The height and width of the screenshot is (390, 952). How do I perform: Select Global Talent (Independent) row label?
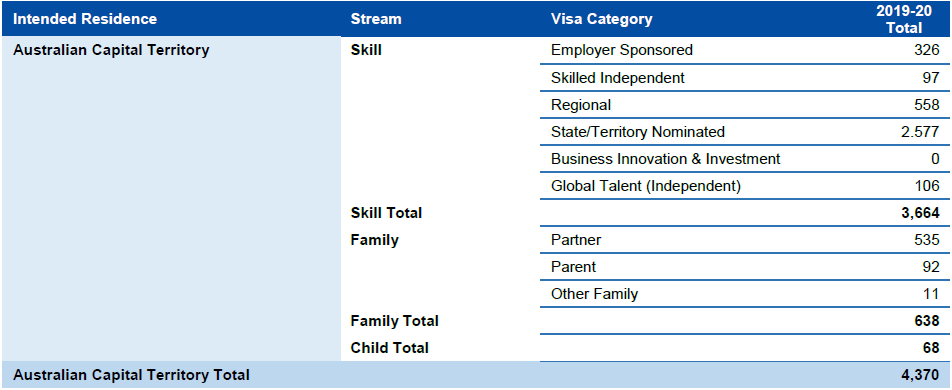pos(645,186)
